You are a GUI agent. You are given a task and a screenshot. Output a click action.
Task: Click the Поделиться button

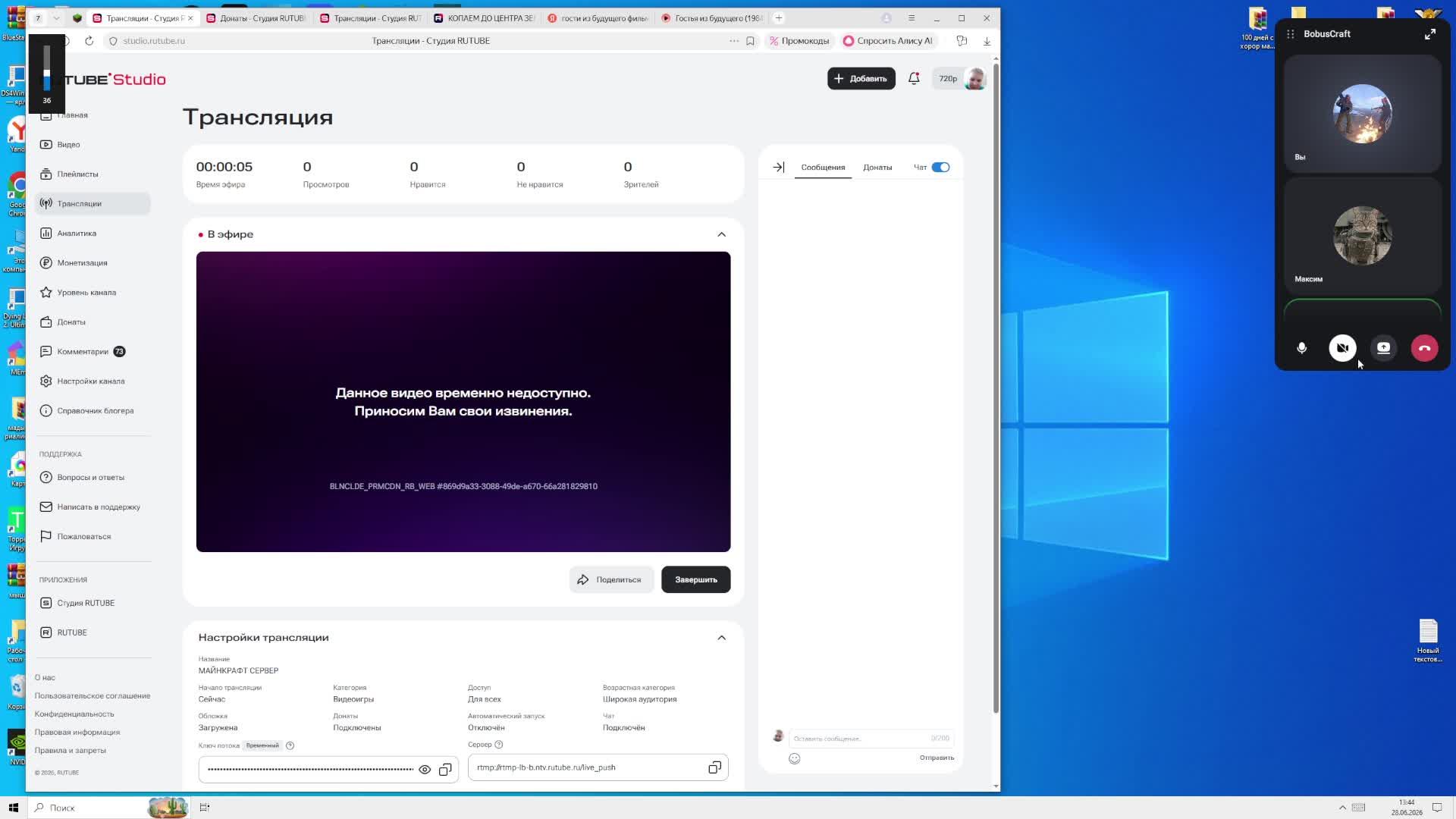pos(611,580)
